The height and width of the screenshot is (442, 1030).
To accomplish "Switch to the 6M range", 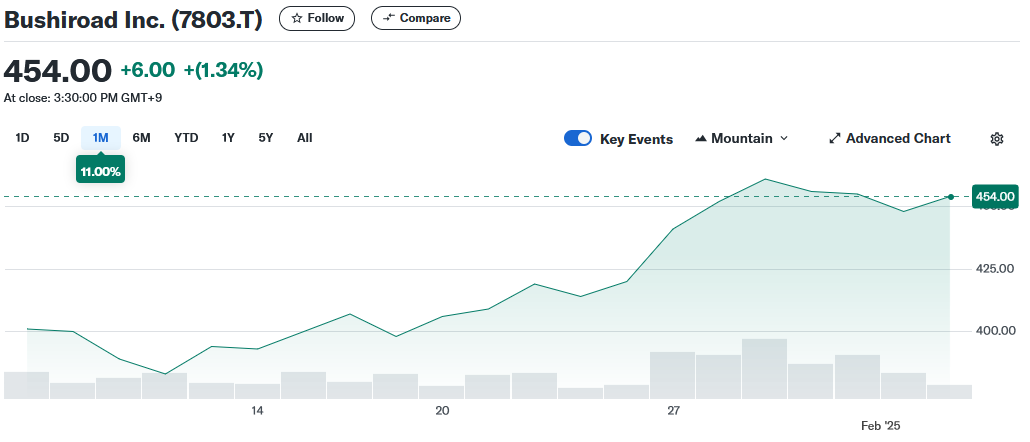I will click(141, 138).
